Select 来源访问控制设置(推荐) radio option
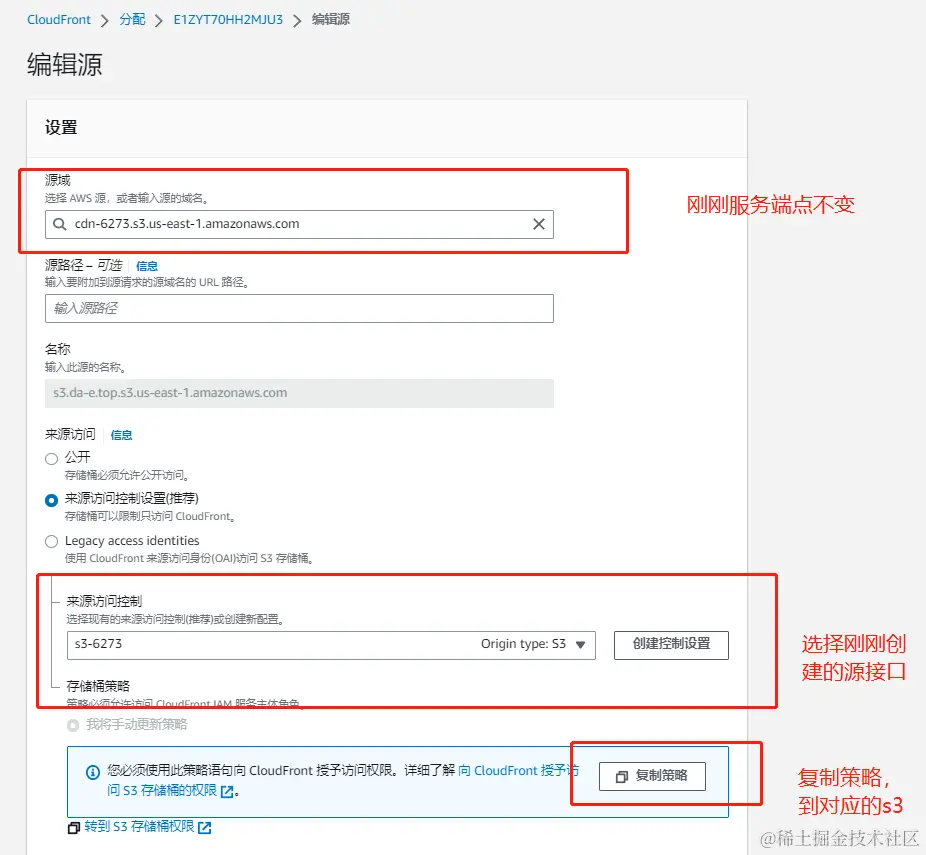 coord(51,500)
